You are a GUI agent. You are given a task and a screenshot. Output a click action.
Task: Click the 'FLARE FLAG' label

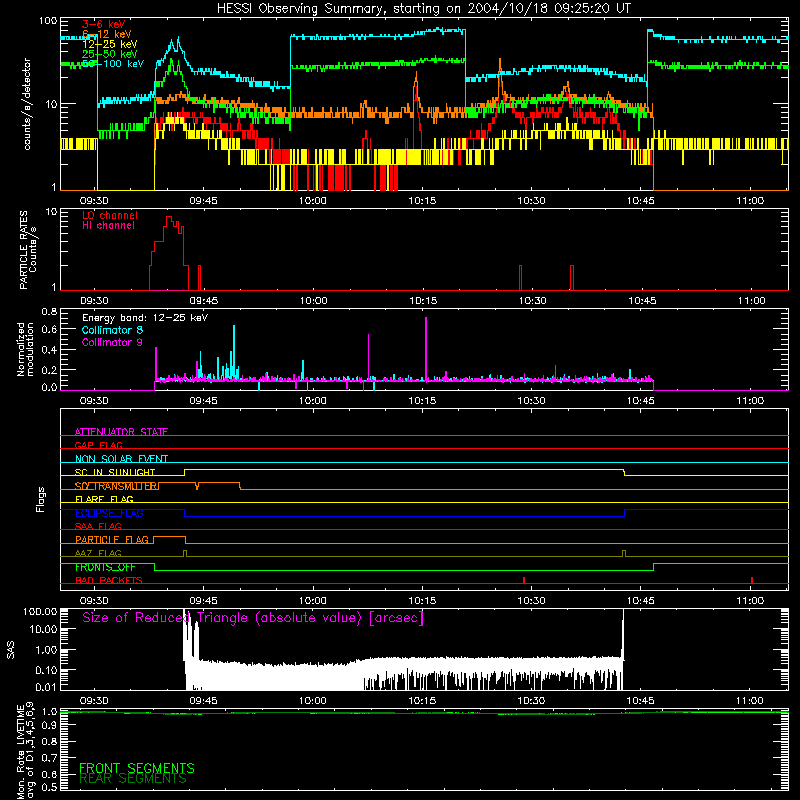coord(104,499)
